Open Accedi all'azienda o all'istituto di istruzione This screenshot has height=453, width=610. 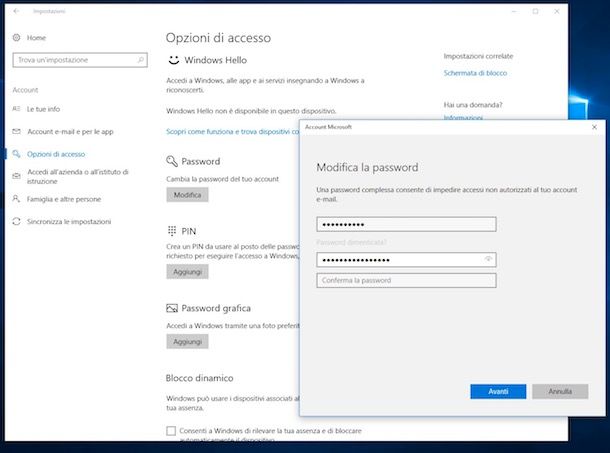(77, 176)
